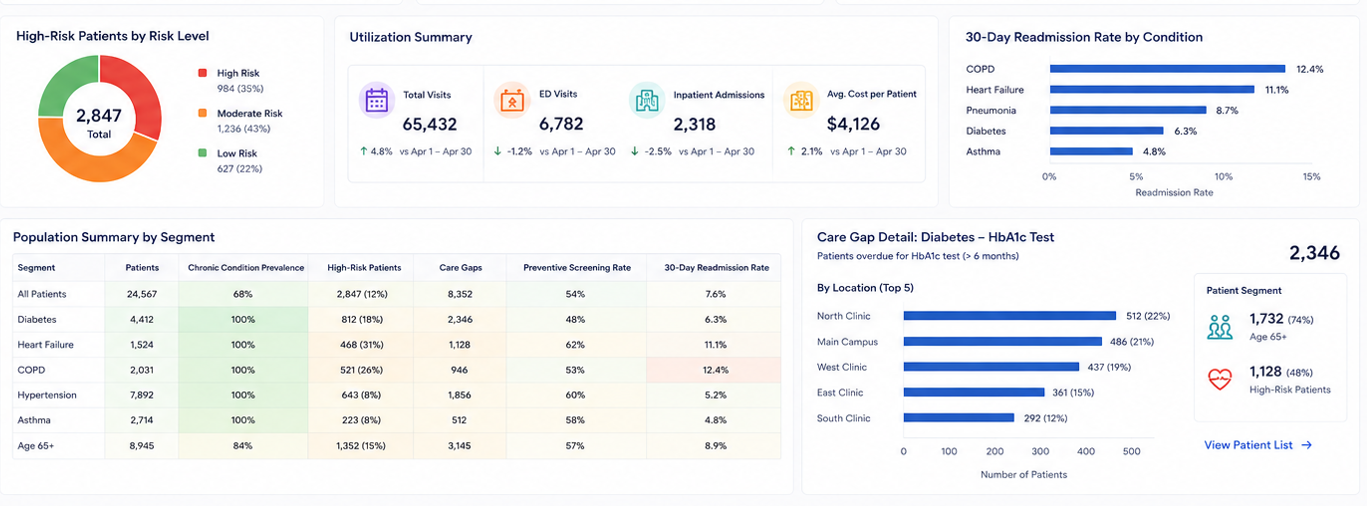Click the Utilization Summary panel title
The height and width of the screenshot is (506, 1367).
pos(411,37)
